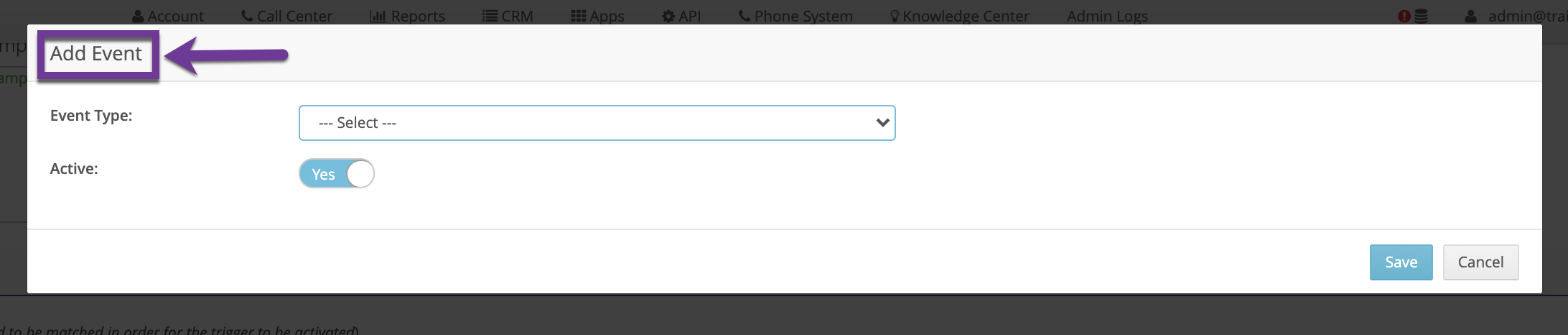Click the Knowledge Center lightbulb icon

point(895,16)
